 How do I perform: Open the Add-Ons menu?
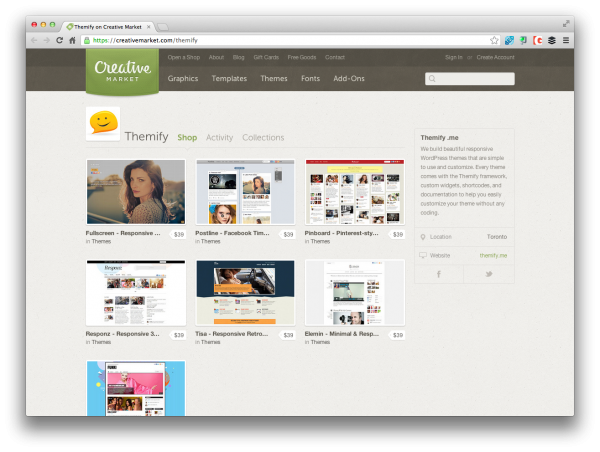(349, 78)
